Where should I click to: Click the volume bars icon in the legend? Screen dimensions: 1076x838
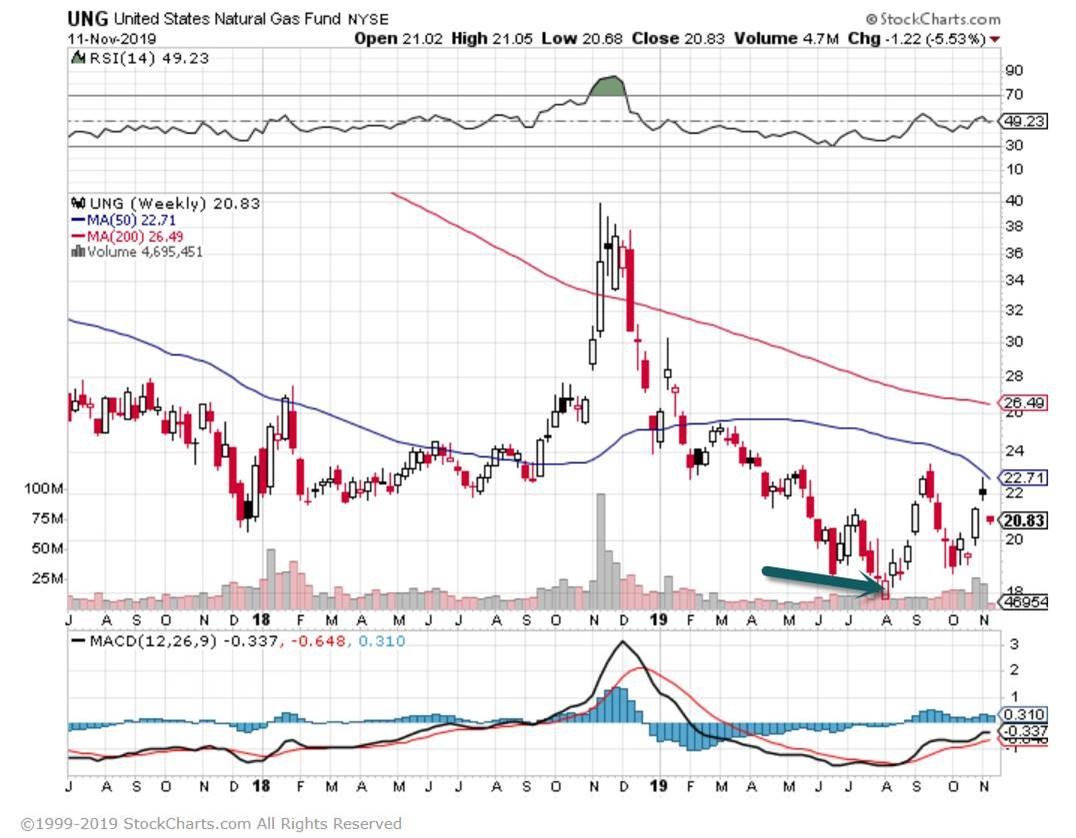[78, 251]
